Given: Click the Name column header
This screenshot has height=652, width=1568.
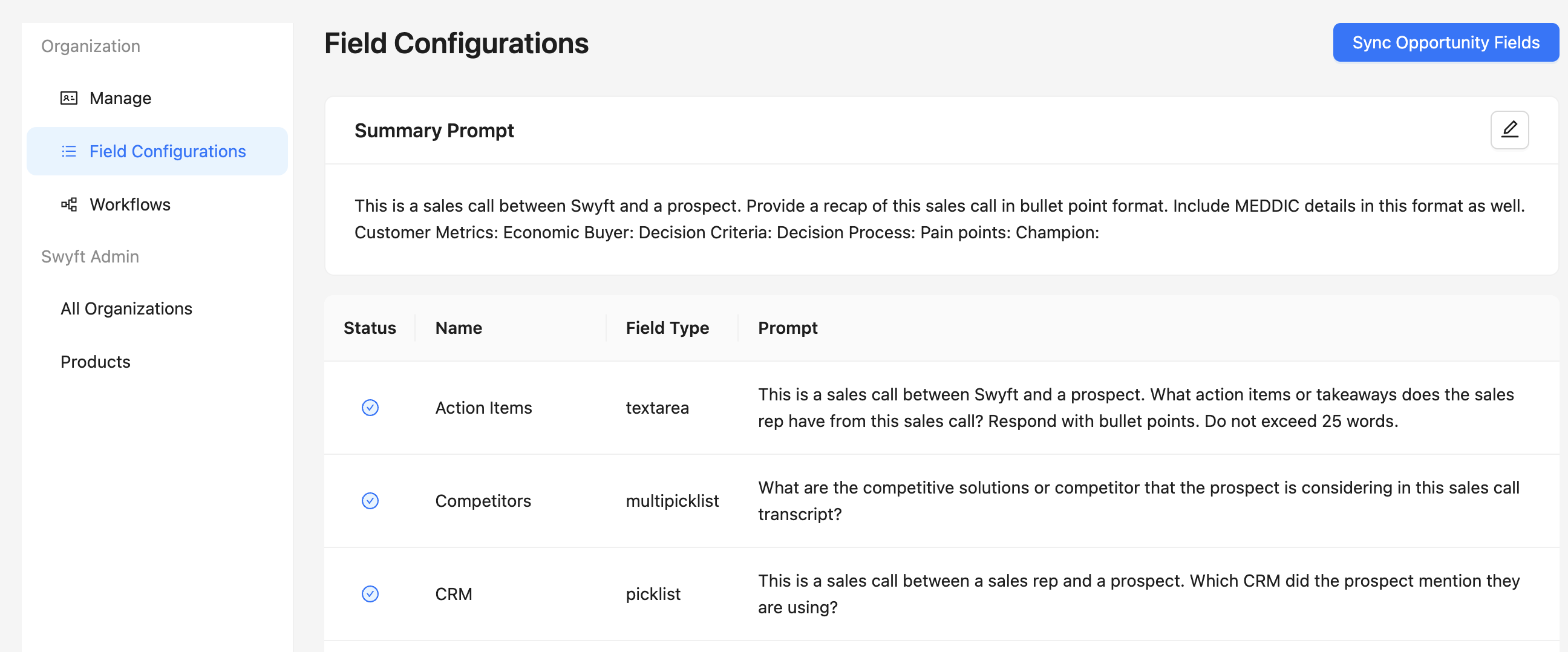Looking at the screenshot, I should click(x=459, y=328).
